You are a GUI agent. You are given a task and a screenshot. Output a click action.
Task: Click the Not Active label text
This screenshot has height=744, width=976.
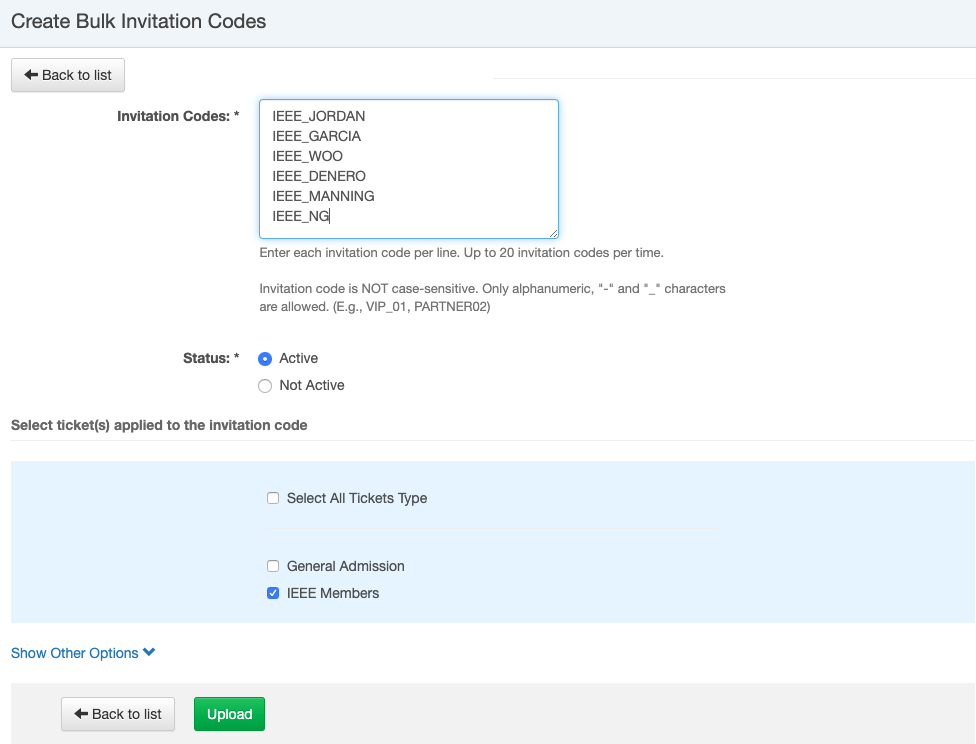click(x=312, y=385)
